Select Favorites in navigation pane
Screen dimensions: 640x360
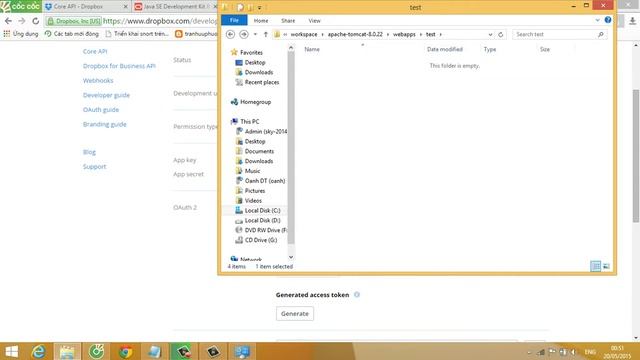tap(251, 53)
